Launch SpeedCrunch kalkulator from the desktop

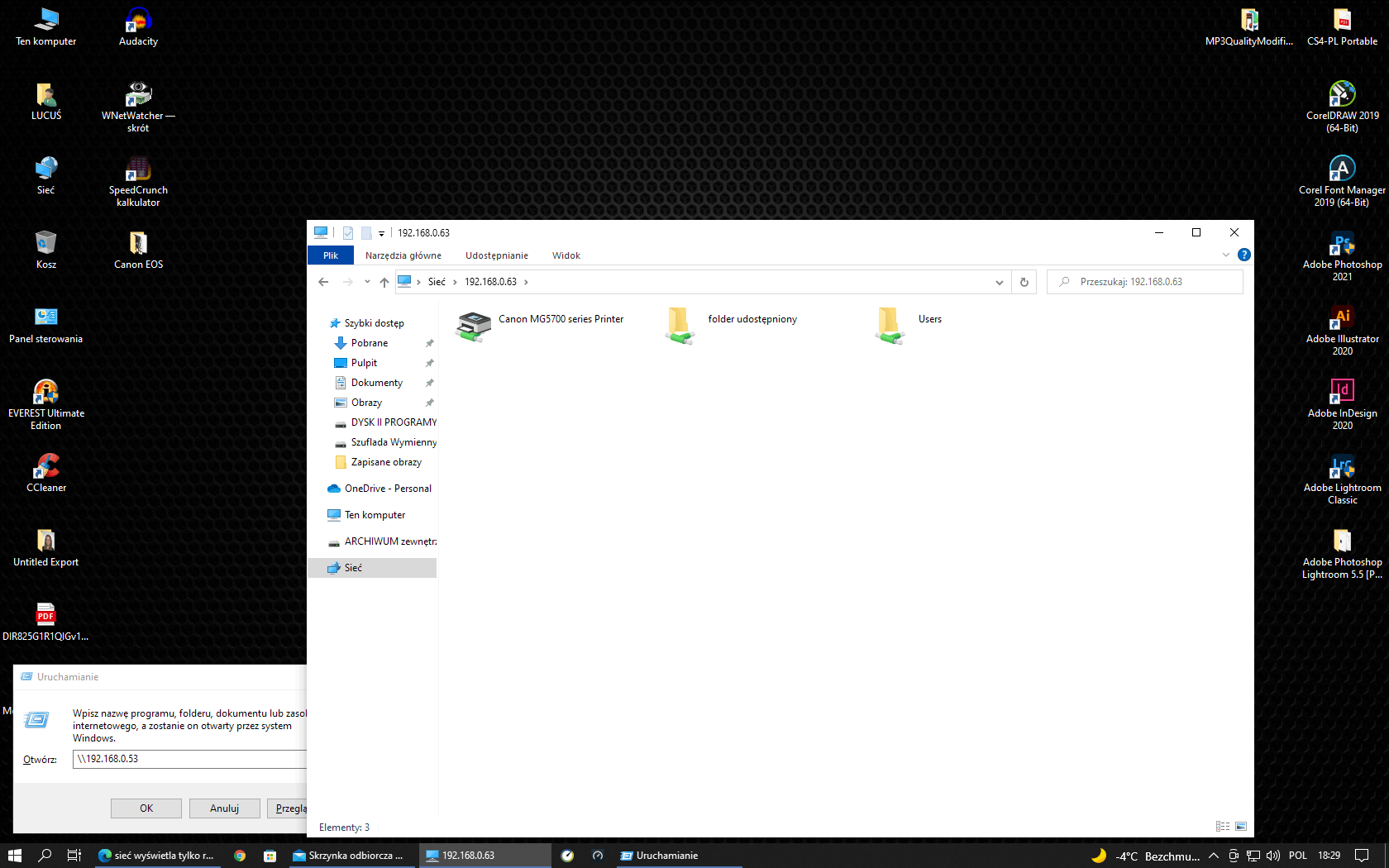[x=138, y=182]
